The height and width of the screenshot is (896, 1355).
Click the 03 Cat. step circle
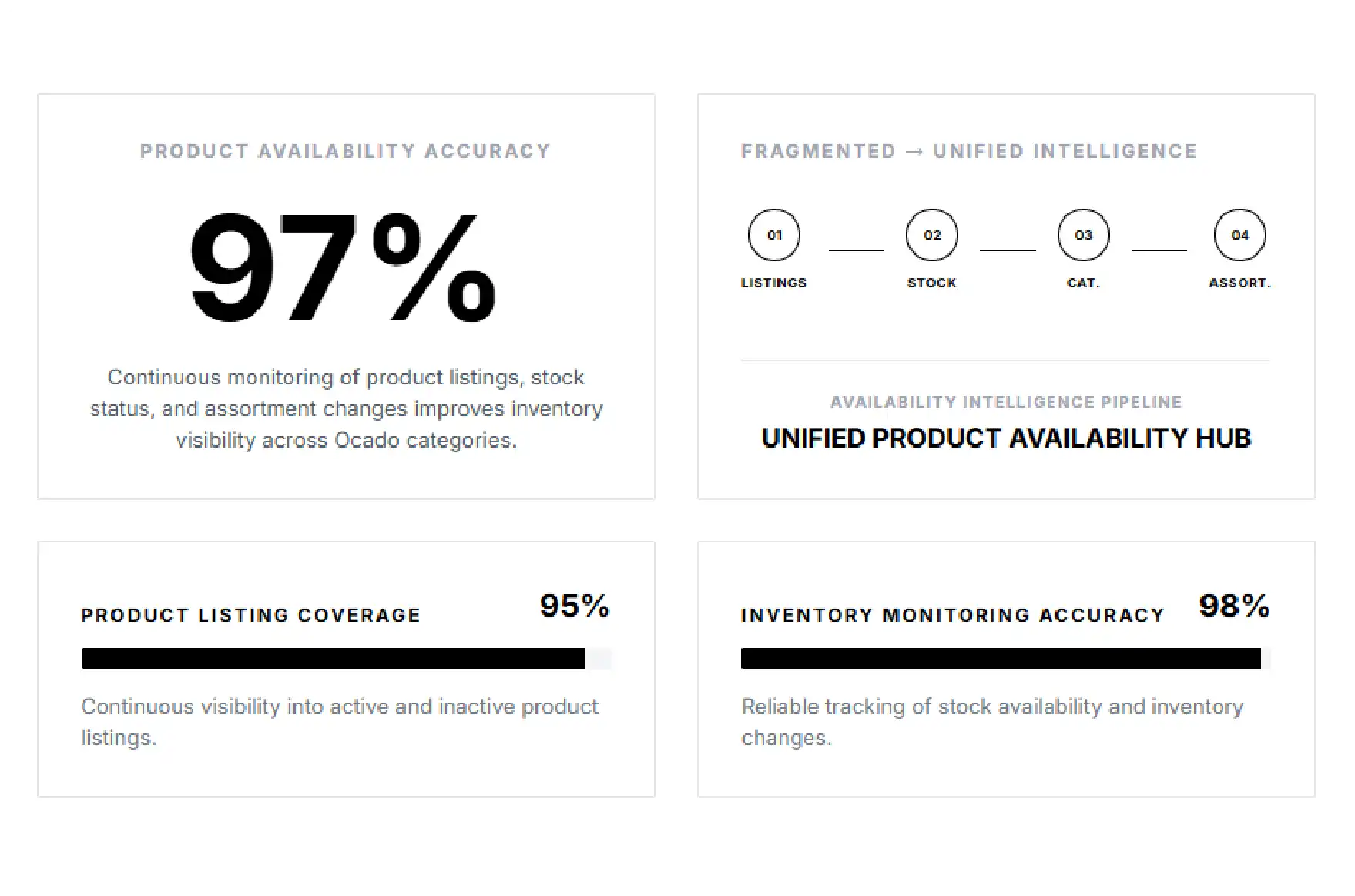click(x=1083, y=235)
